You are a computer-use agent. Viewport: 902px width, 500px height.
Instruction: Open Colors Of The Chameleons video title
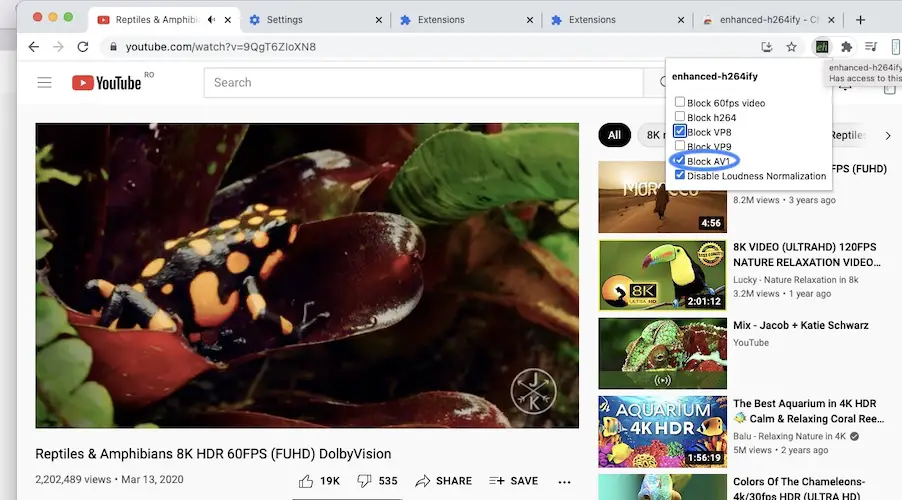[798, 488]
